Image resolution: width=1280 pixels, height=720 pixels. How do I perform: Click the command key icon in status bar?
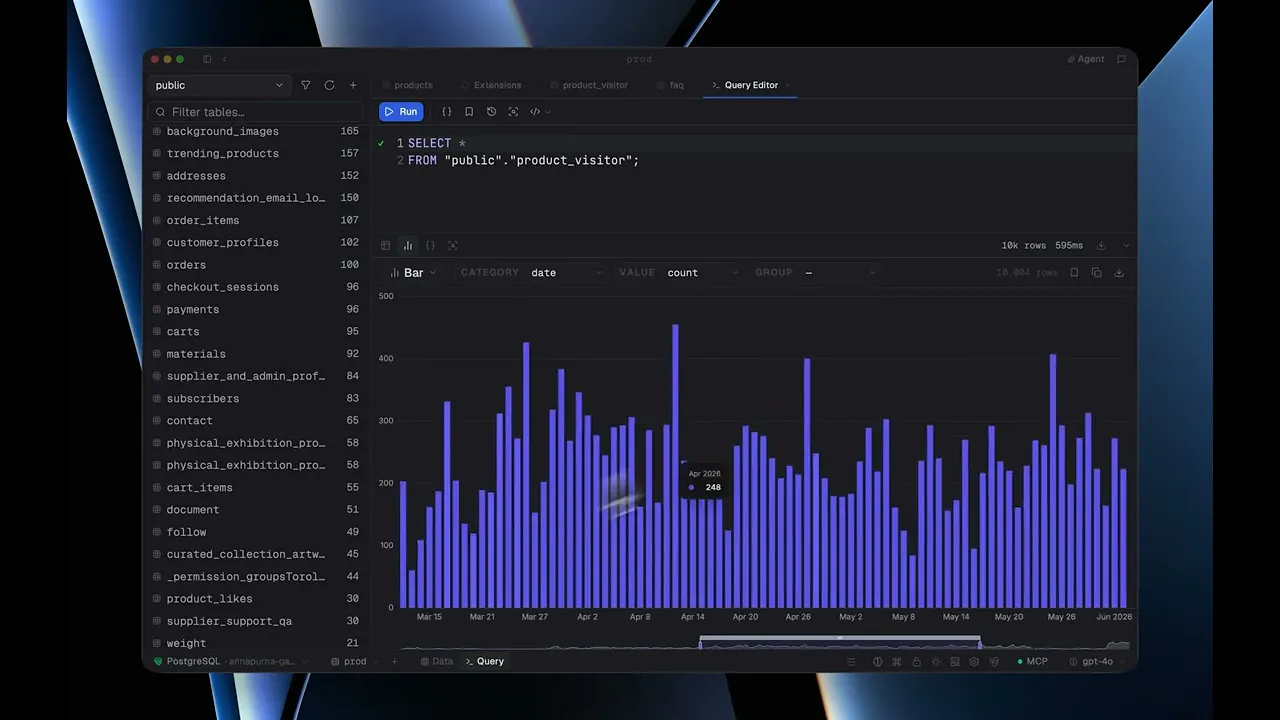[896, 662]
